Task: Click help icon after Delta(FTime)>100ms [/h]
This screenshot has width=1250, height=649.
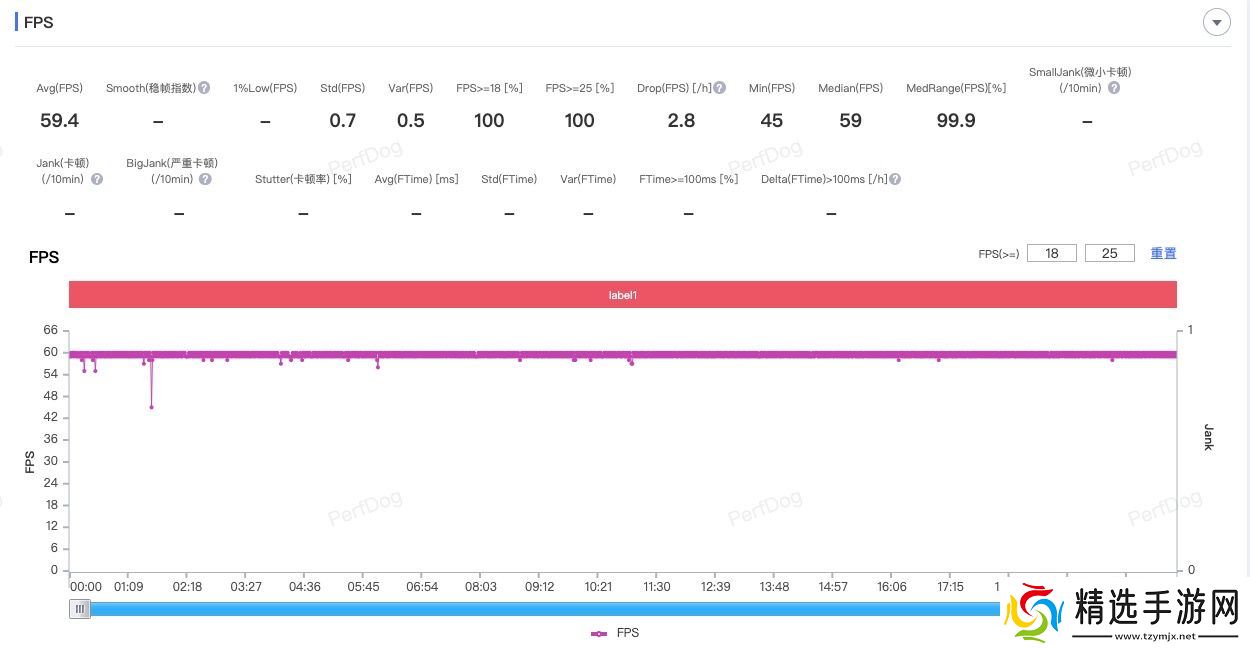Action: pyautogui.click(x=895, y=179)
